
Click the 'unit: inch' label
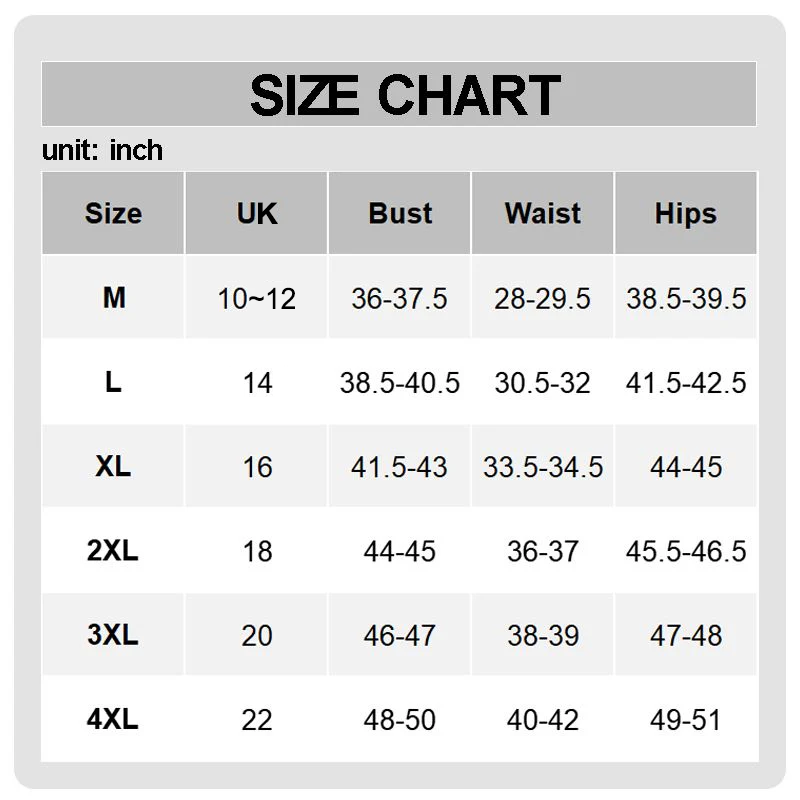tap(102, 151)
